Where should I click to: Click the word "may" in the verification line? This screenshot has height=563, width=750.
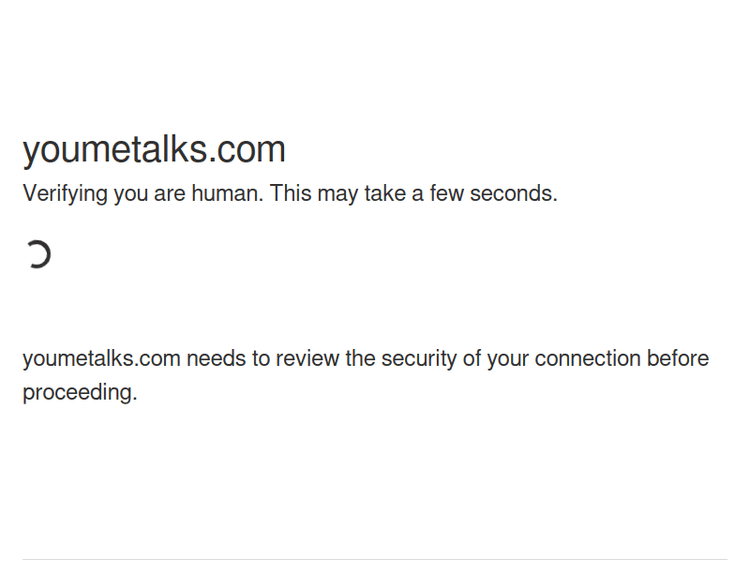tap(340, 193)
